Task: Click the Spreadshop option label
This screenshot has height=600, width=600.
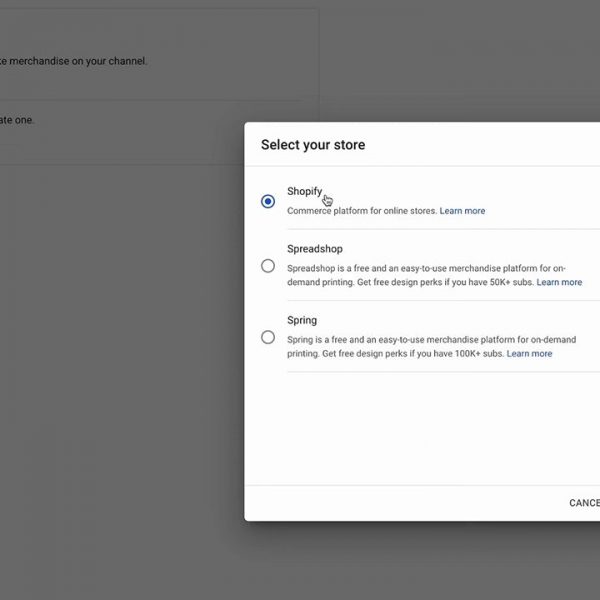Action: tap(315, 249)
